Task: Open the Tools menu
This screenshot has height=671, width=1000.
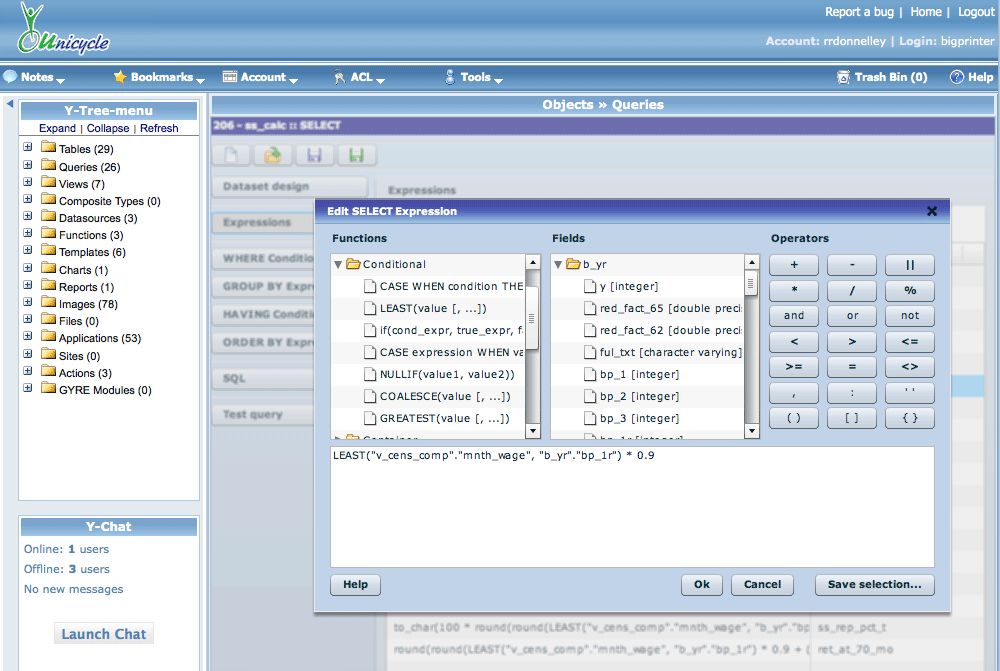Action: (475, 77)
